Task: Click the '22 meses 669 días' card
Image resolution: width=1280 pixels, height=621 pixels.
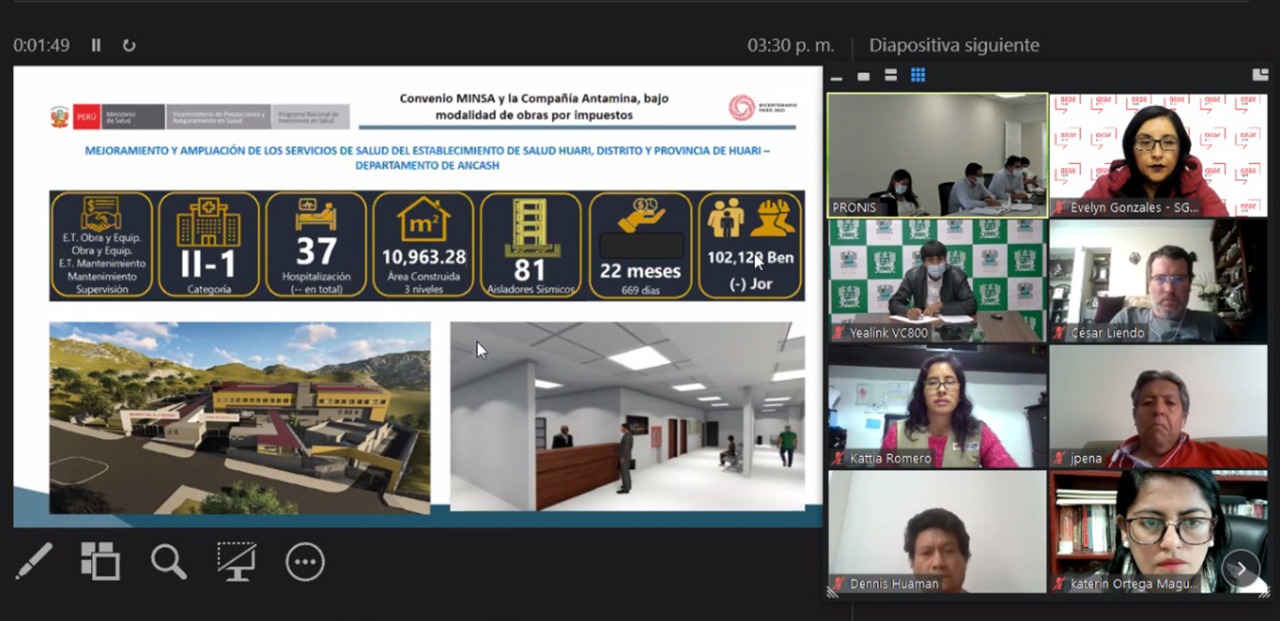Action: (640, 245)
